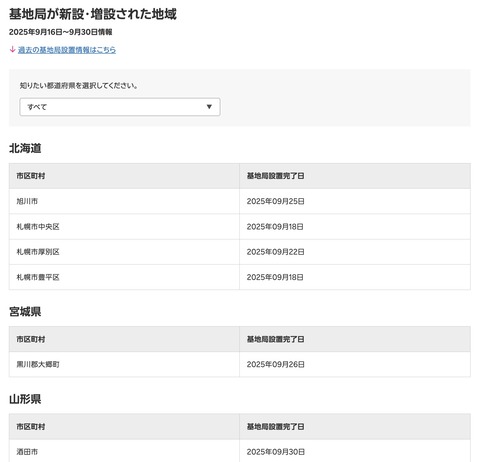Click the date 2025年09月25日 for 旭川市
Viewport: 480px width, 462px height.
click(x=275, y=201)
